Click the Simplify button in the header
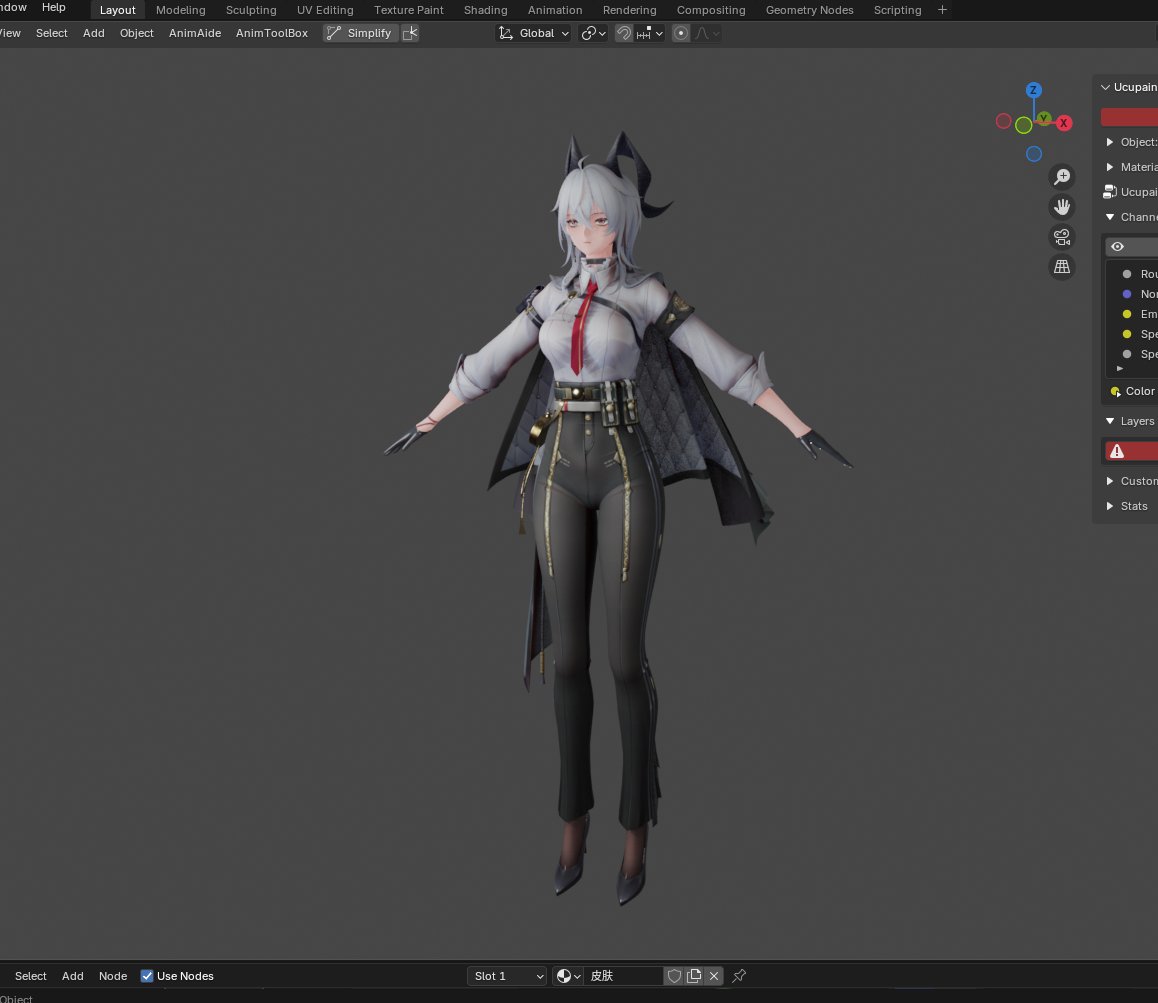 pos(360,33)
